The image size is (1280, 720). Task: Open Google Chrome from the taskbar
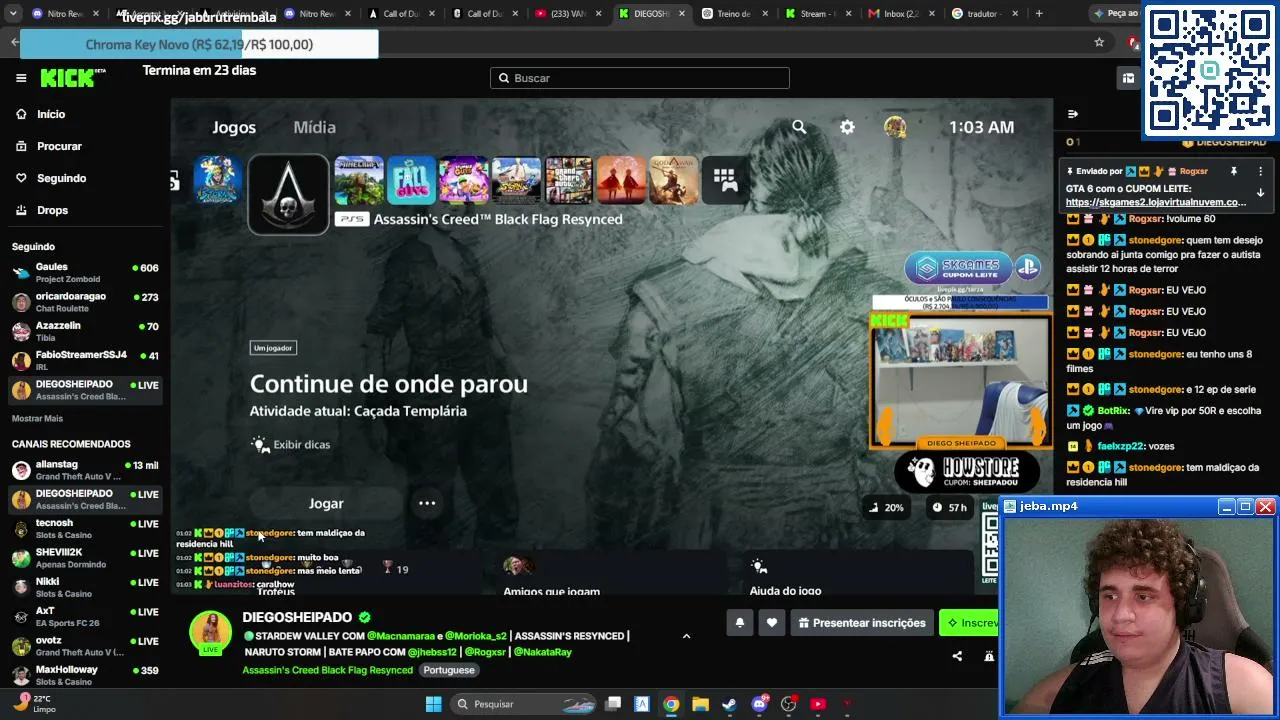(x=671, y=704)
